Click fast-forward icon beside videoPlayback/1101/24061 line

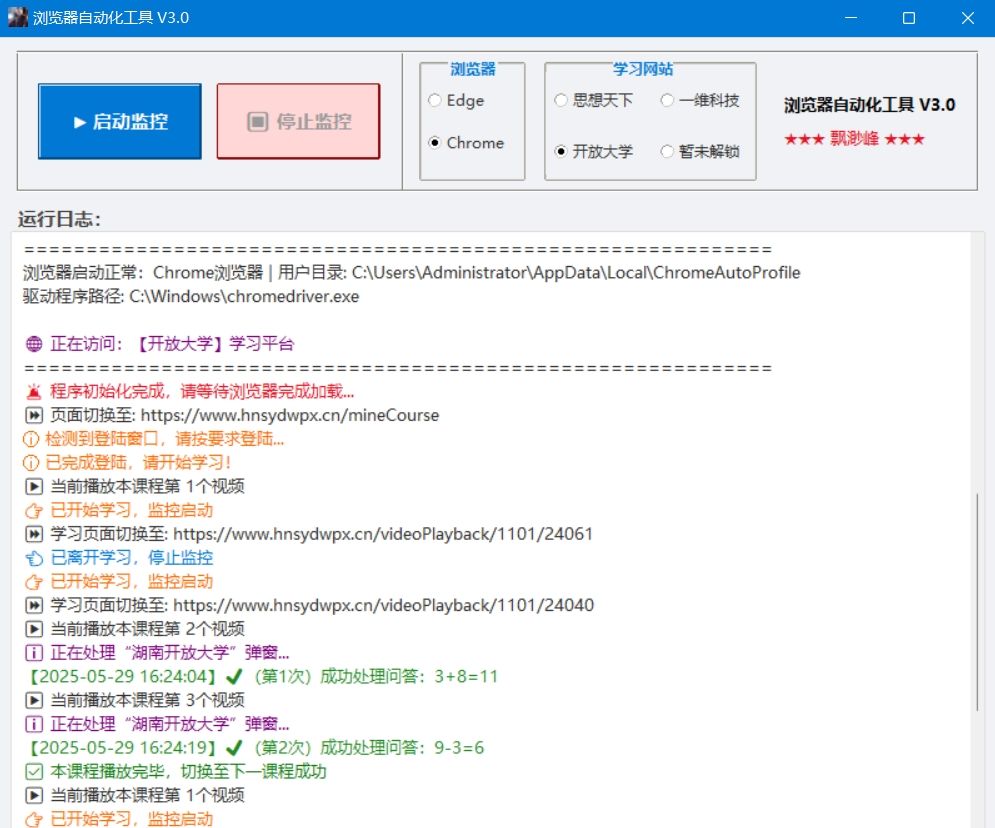tap(34, 534)
